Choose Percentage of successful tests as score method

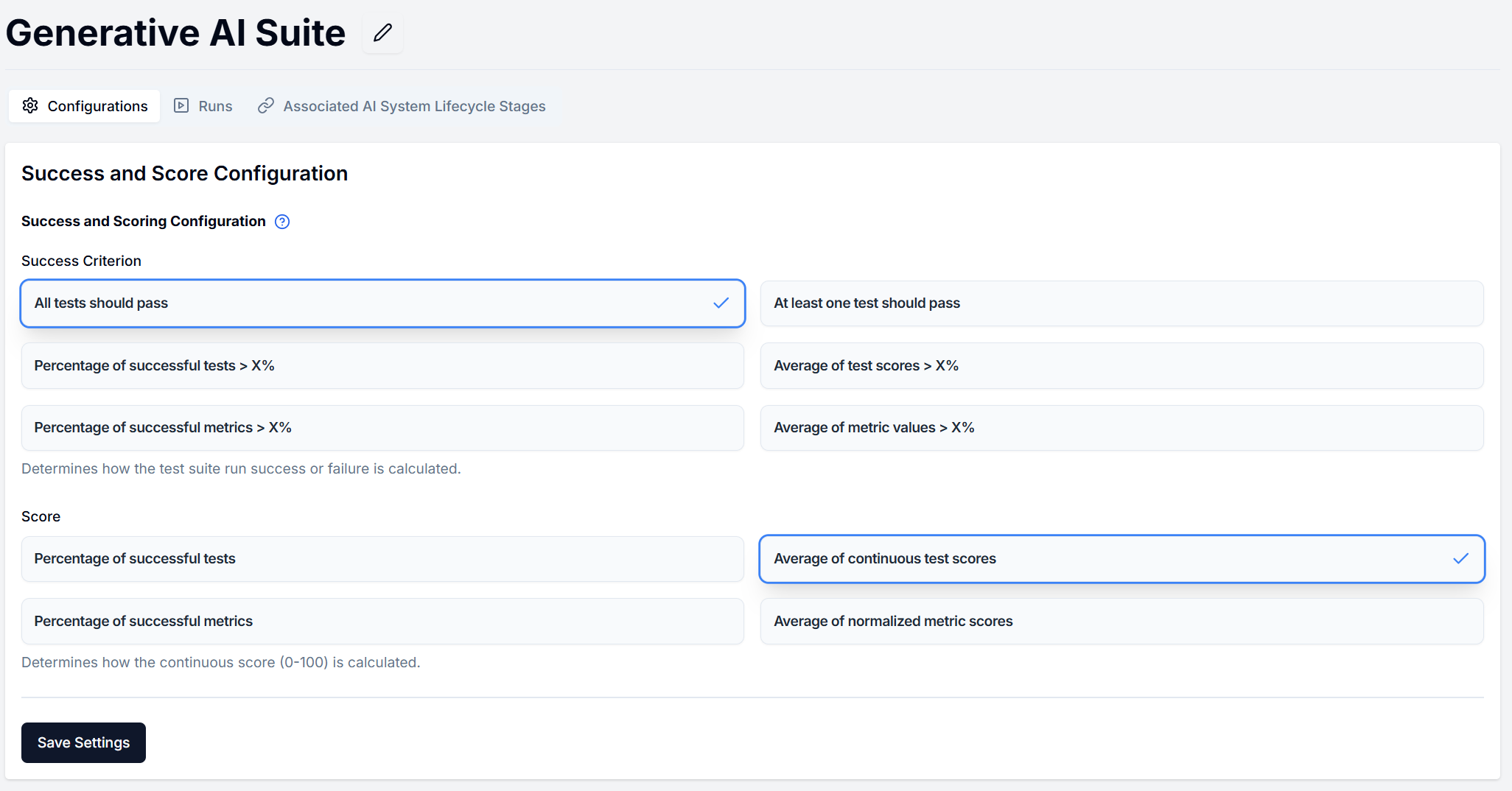pyautogui.click(x=382, y=558)
